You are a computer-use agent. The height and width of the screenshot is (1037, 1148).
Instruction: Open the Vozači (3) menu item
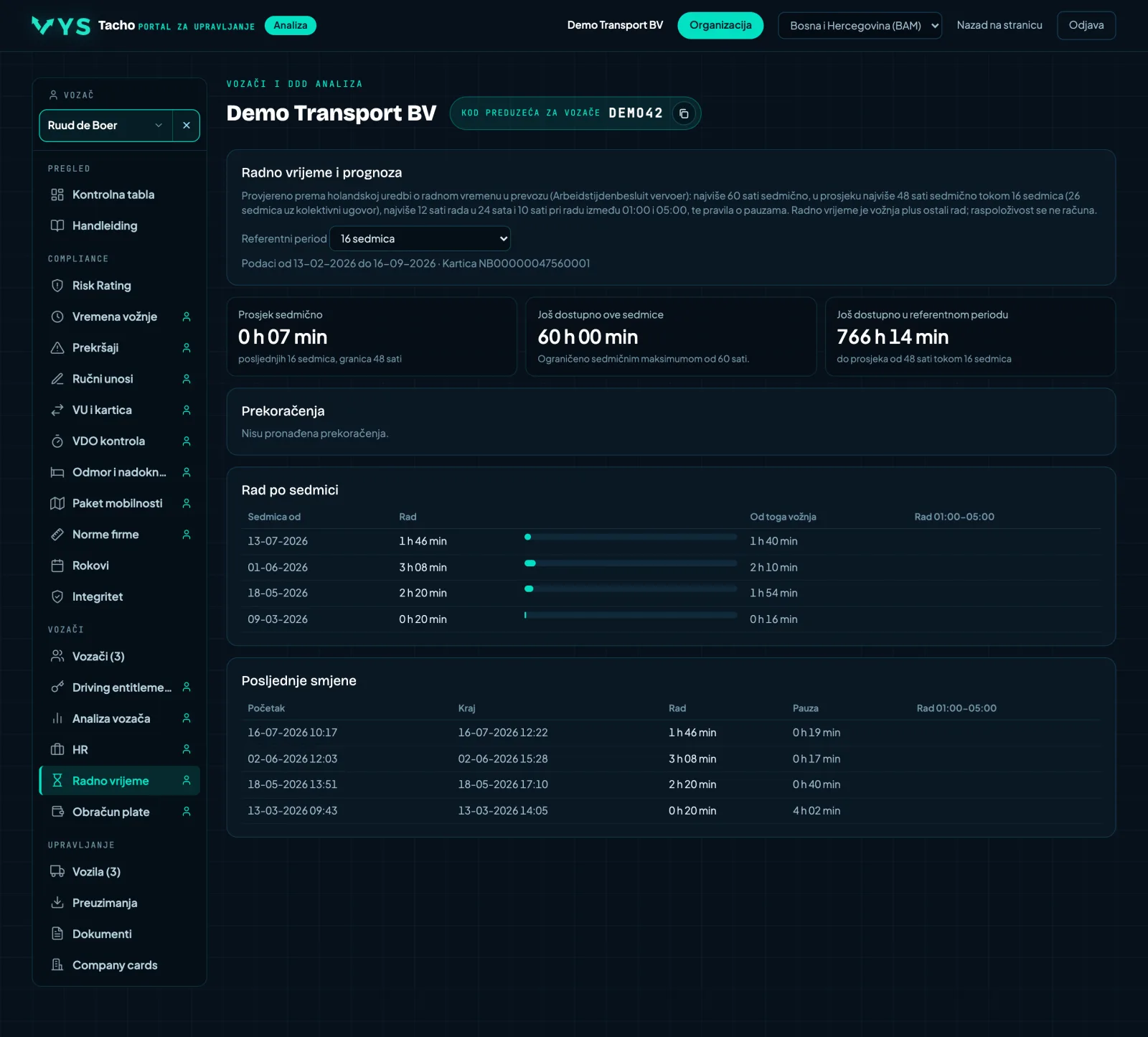click(119, 657)
